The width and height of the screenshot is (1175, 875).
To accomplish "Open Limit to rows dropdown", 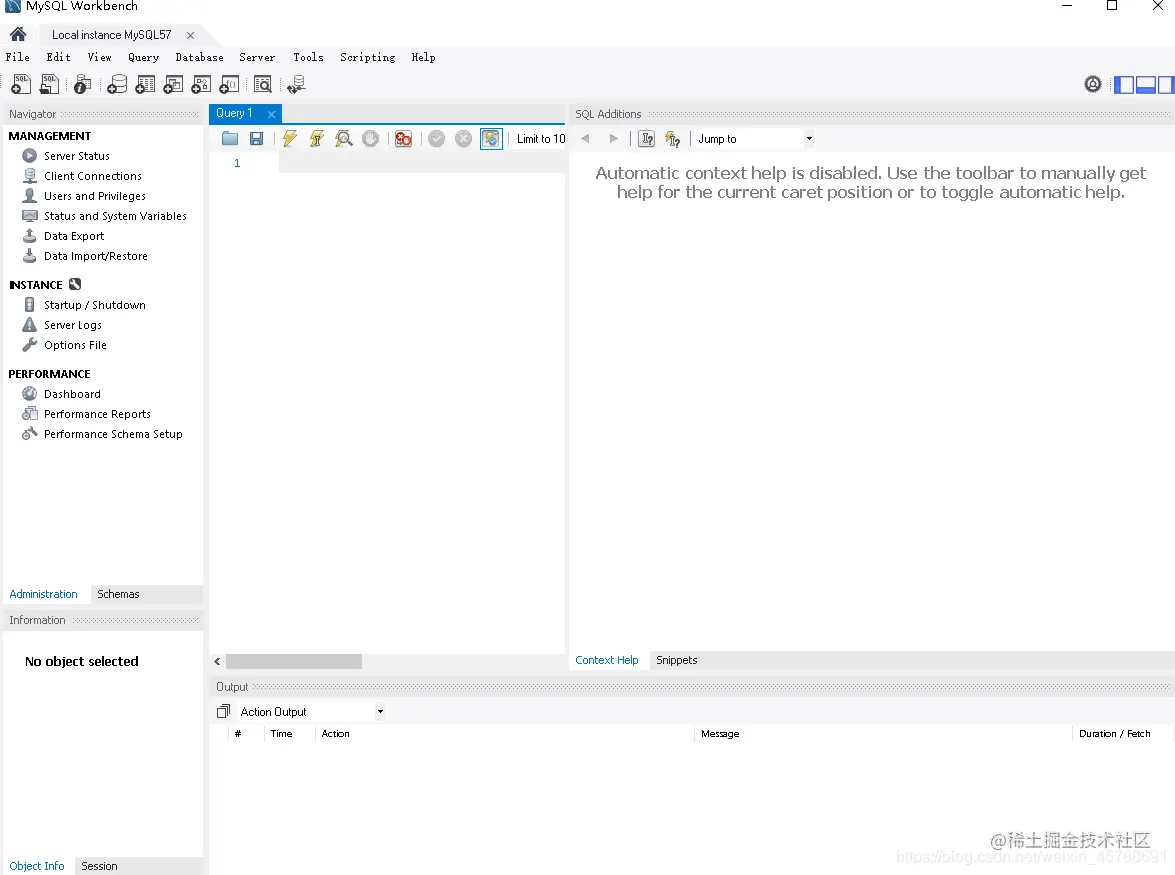I will [540, 139].
